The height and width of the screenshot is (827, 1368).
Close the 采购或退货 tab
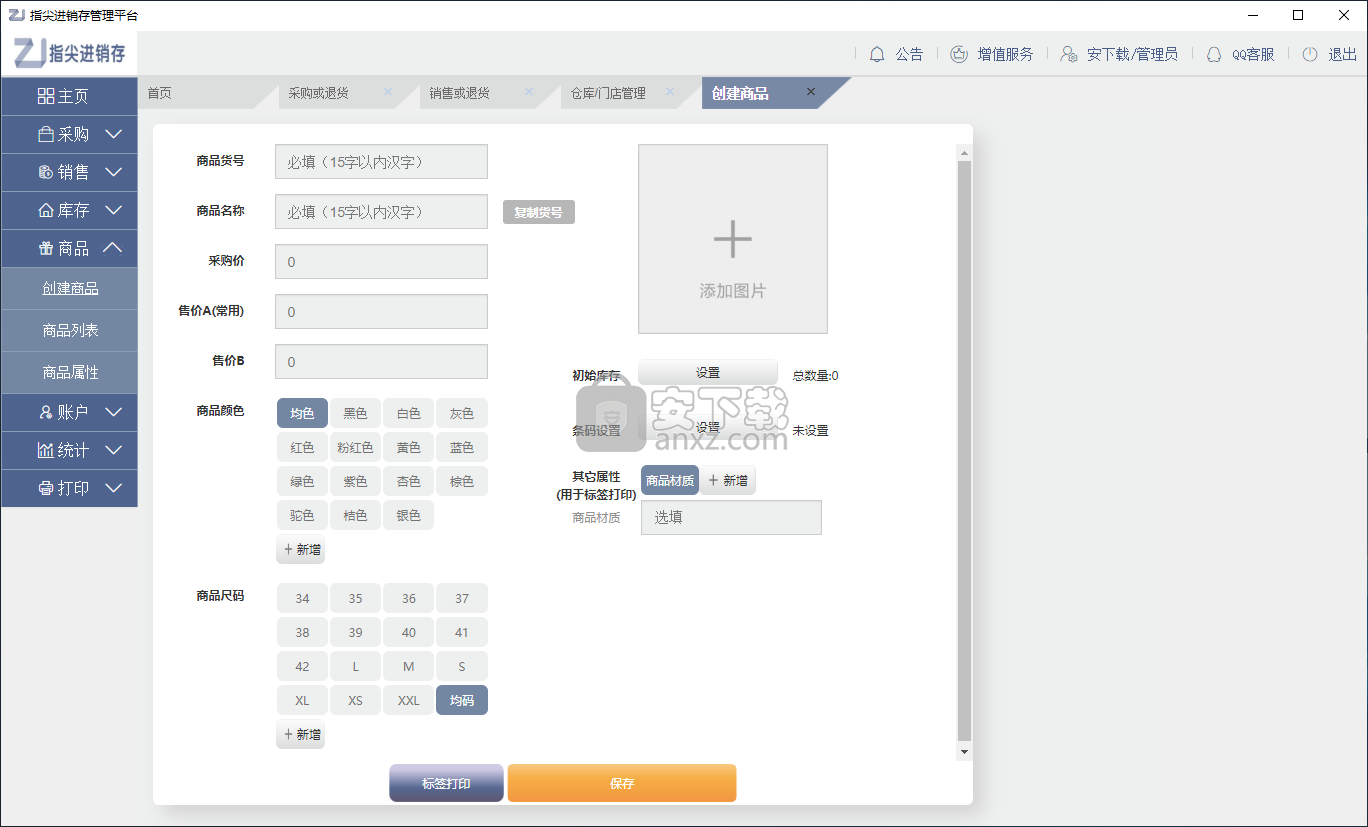tap(388, 92)
